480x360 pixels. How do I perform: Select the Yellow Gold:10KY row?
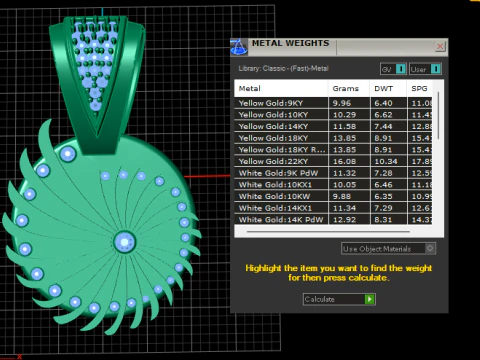pyautogui.click(x=333, y=115)
